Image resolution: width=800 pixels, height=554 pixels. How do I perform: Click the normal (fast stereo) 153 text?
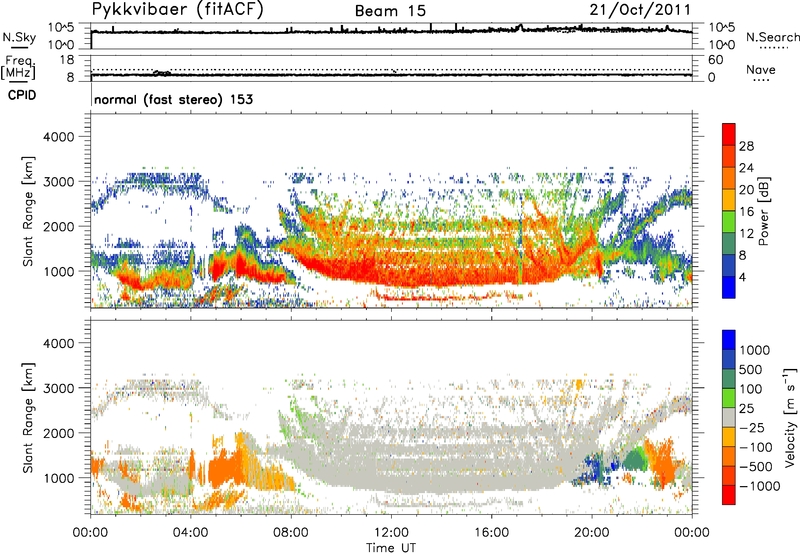173,99
